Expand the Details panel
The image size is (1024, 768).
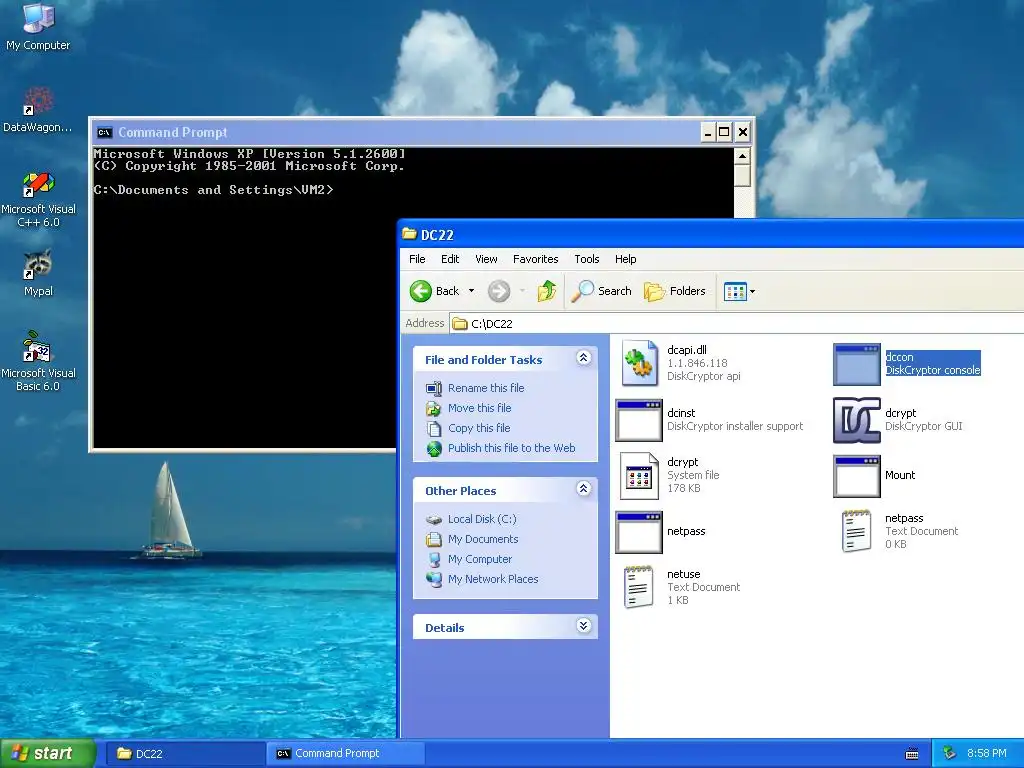pos(583,626)
